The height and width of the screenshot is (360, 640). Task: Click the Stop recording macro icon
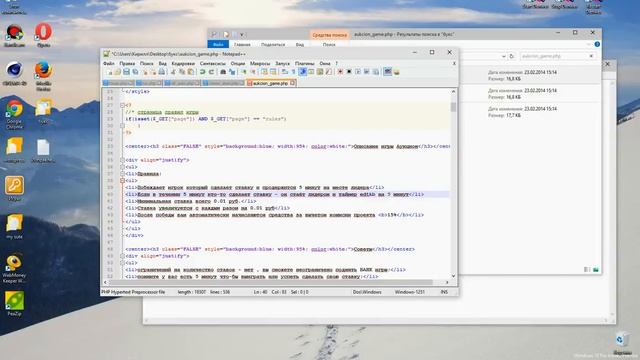[349, 72]
